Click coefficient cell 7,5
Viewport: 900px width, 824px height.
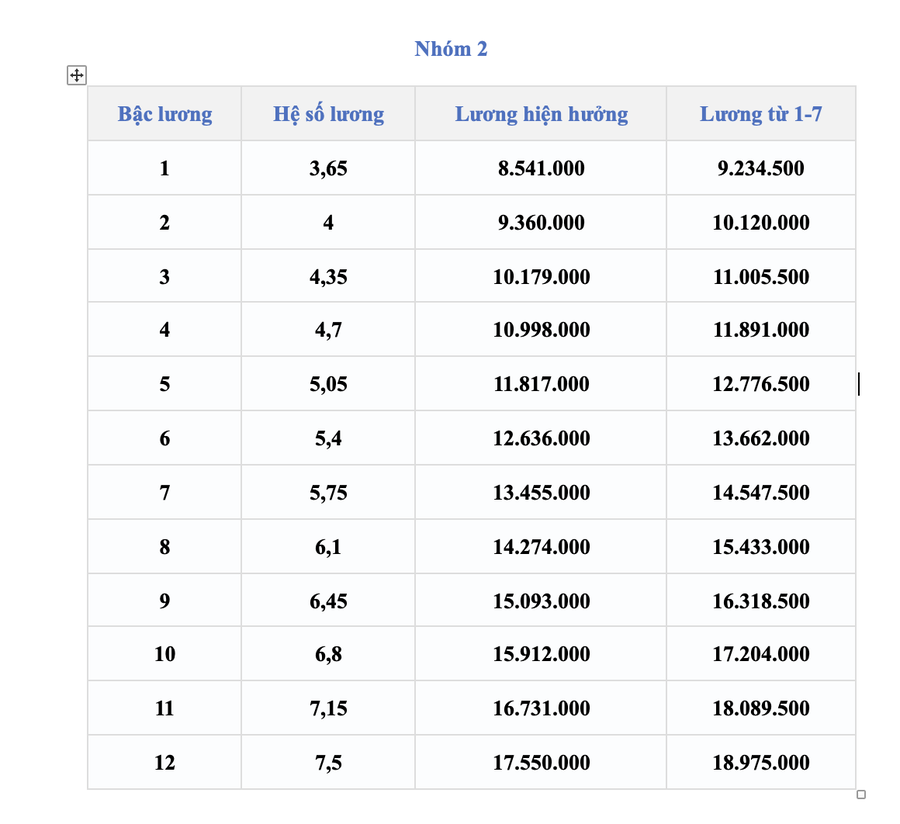(328, 762)
